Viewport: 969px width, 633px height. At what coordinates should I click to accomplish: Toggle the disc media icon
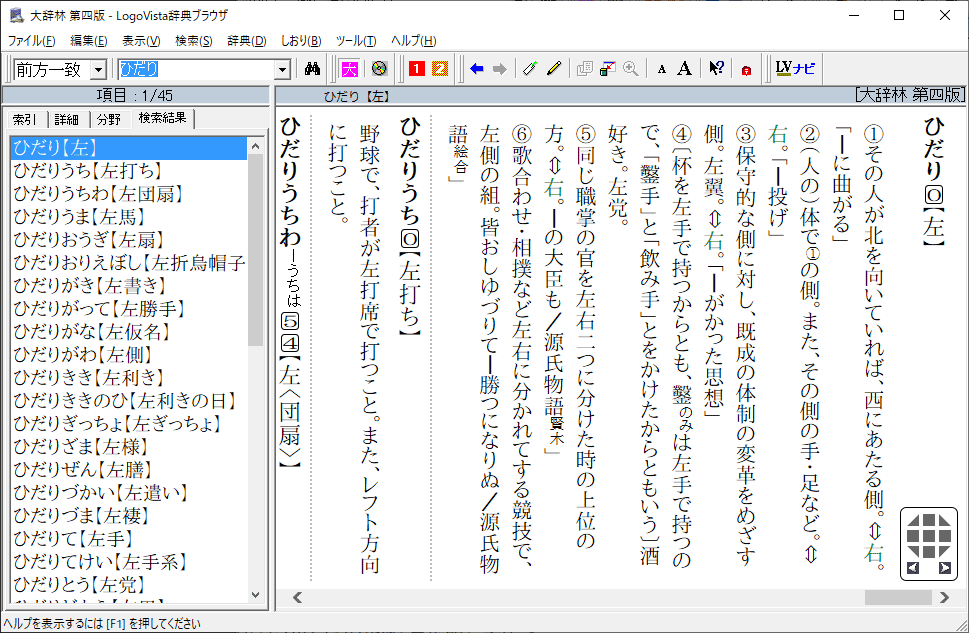378,69
